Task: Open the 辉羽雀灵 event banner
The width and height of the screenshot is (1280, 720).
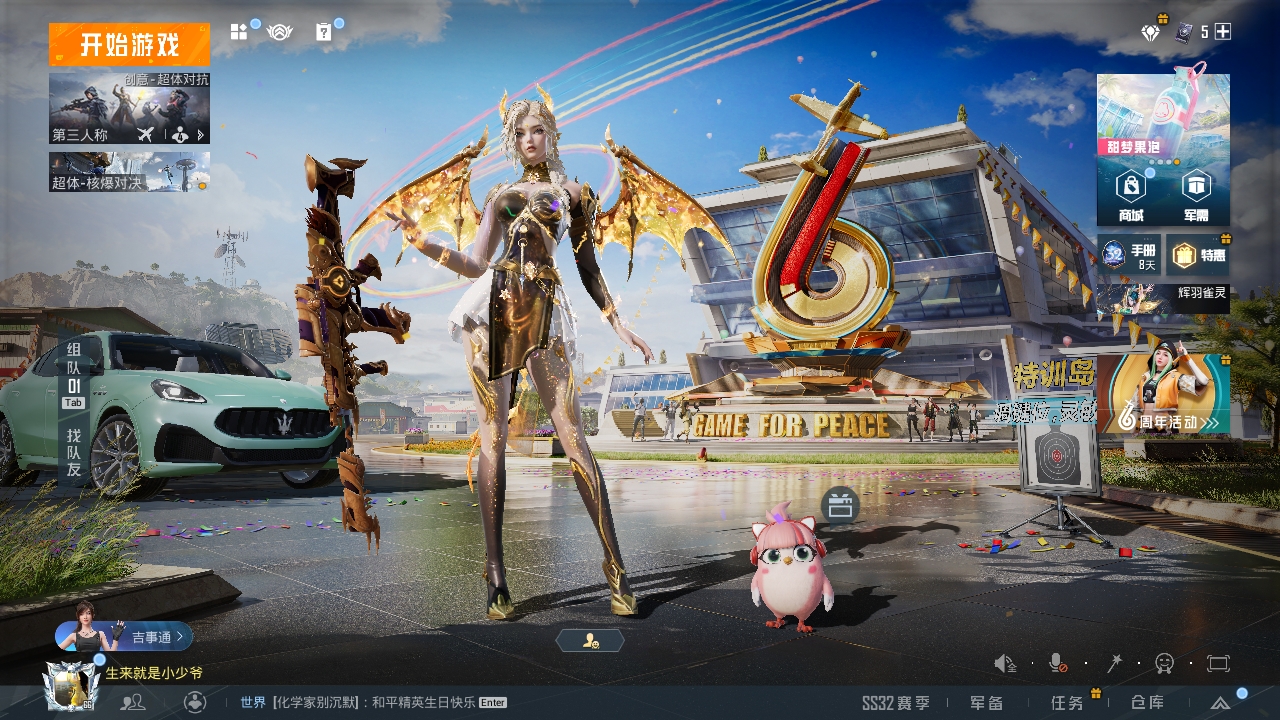Action: point(1163,298)
